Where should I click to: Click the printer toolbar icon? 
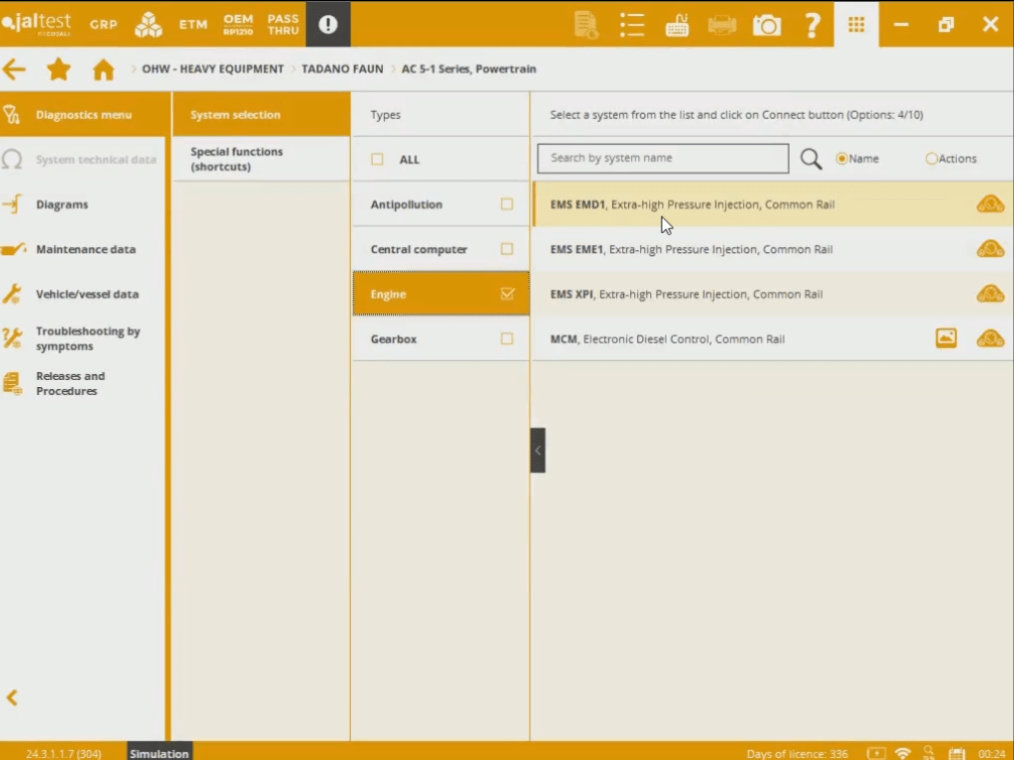(722, 26)
